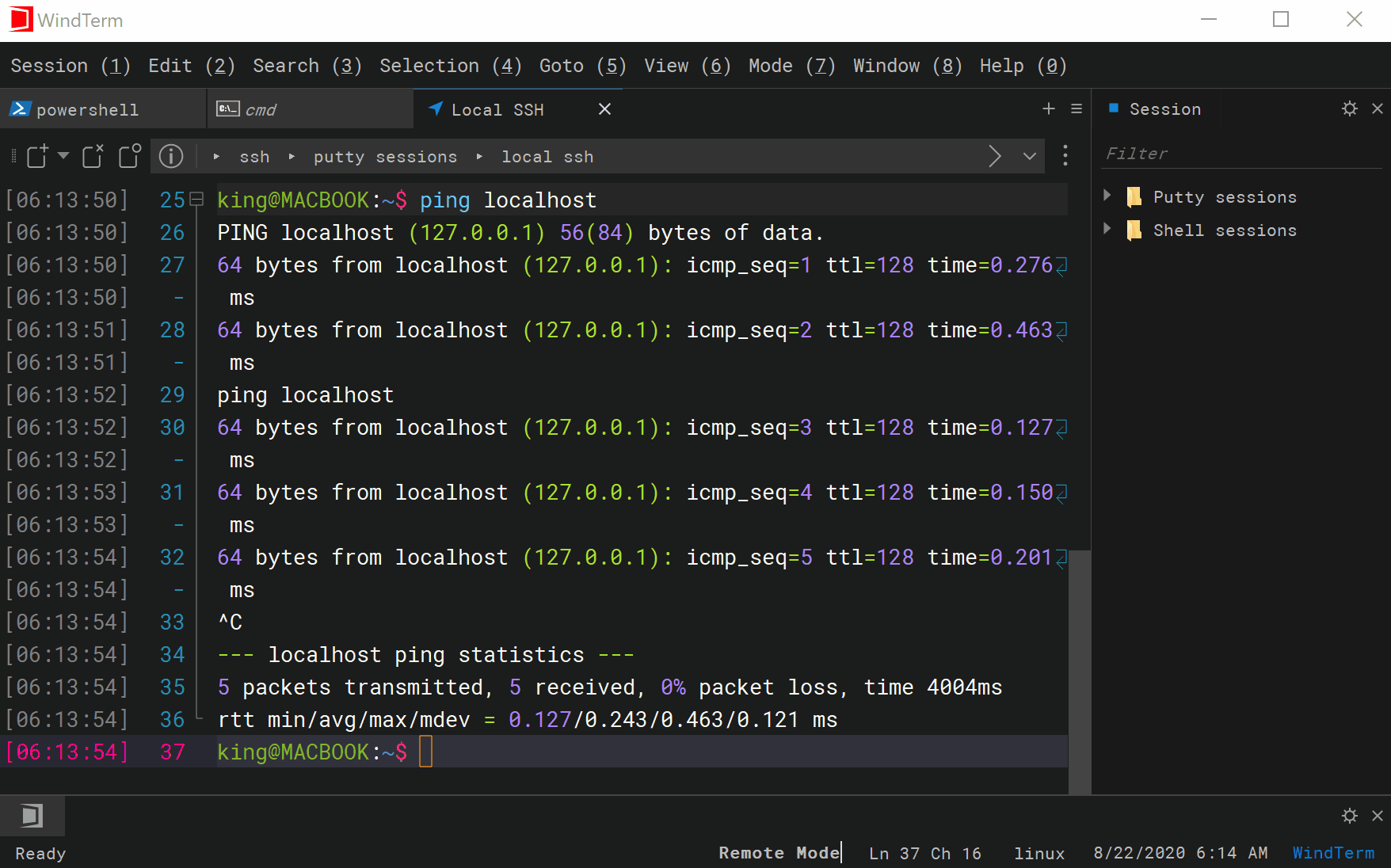
Task: Select the Session panel tab
Action: pos(1156,109)
